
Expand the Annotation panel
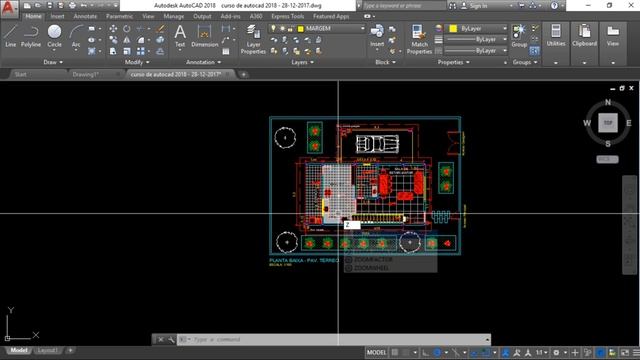203,62
